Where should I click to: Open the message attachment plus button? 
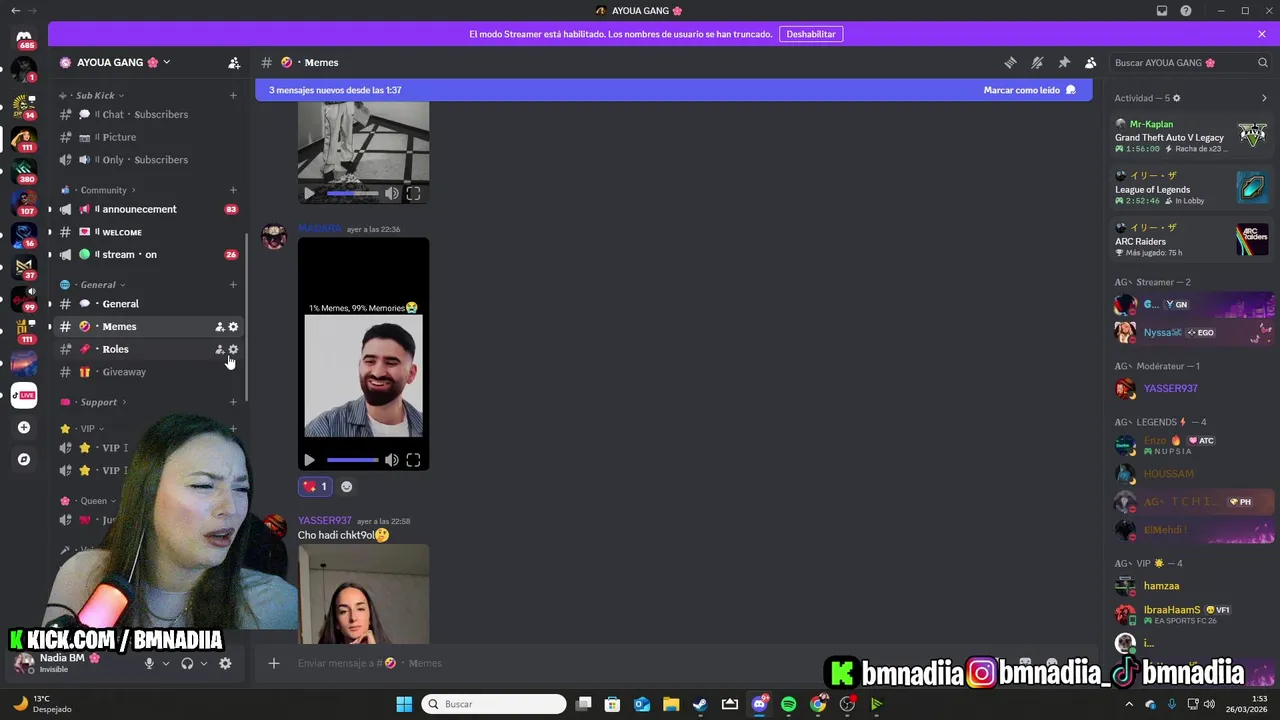pos(273,663)
